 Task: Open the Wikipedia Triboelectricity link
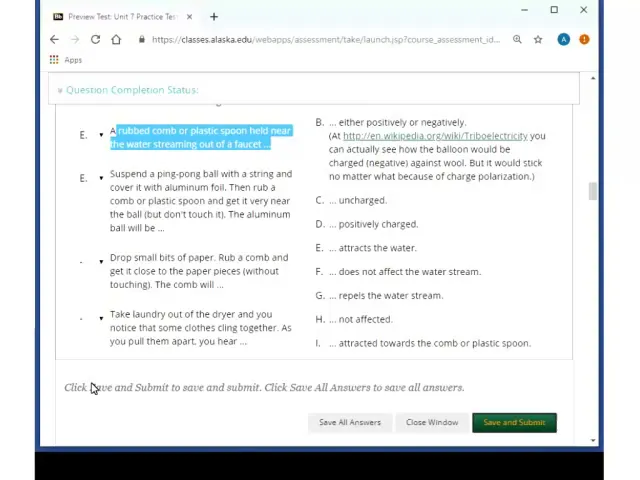pyautogui.click(x=435, y=136)
